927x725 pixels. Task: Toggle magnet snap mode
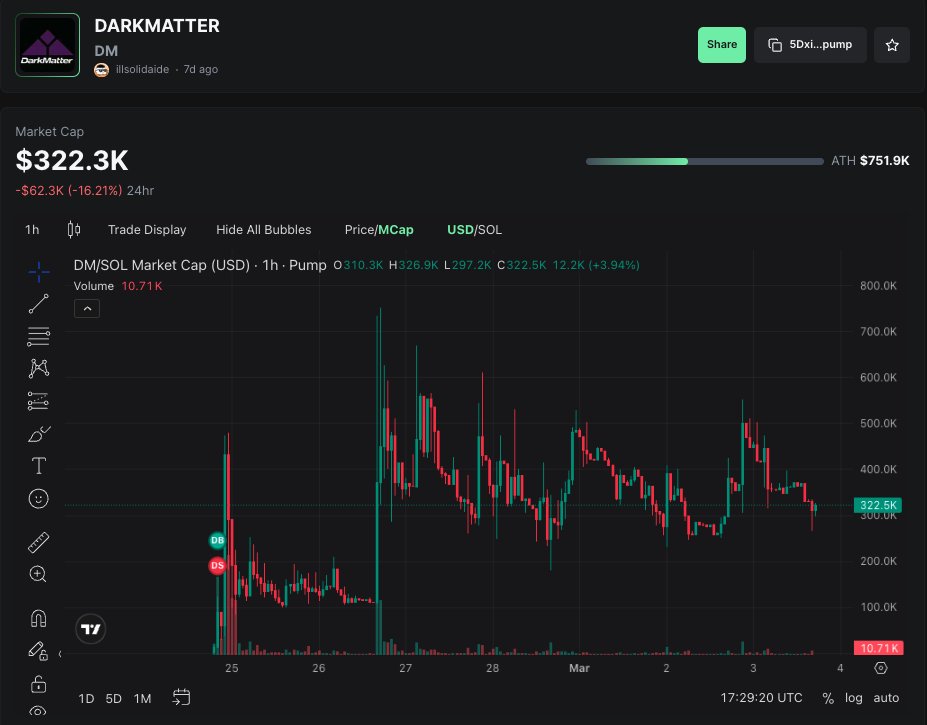point(38,619)
